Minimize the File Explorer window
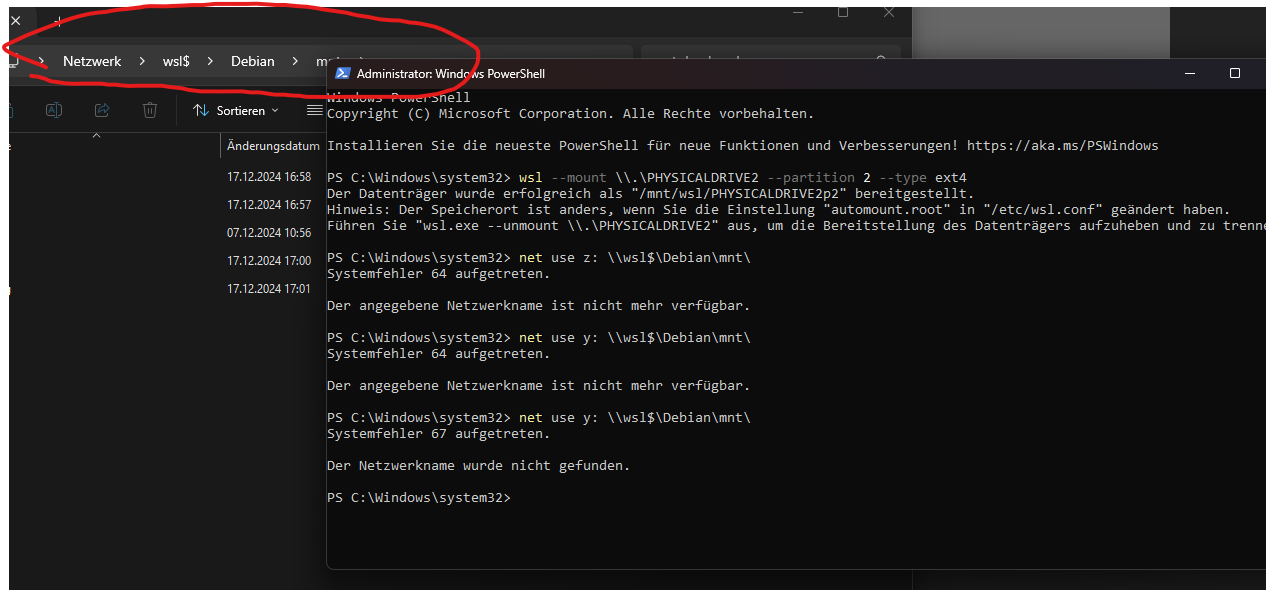The height and width of the screenshot is (590, 1266). (x=797, y=12)
